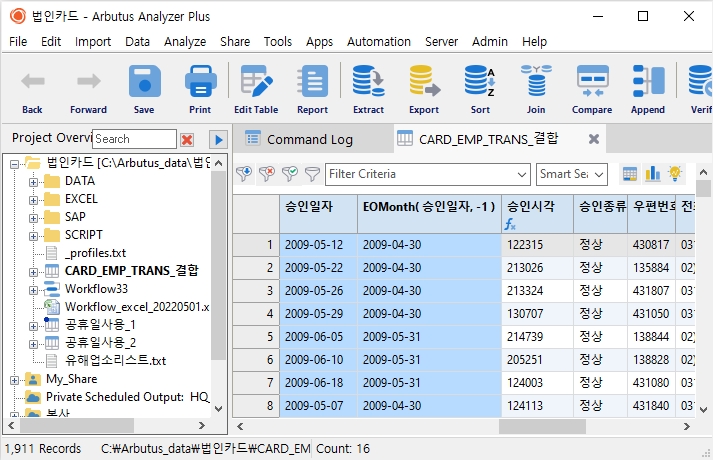Select 유해업소리스트.txt in the tree
The image size is (713, 460).
(115, 361)
